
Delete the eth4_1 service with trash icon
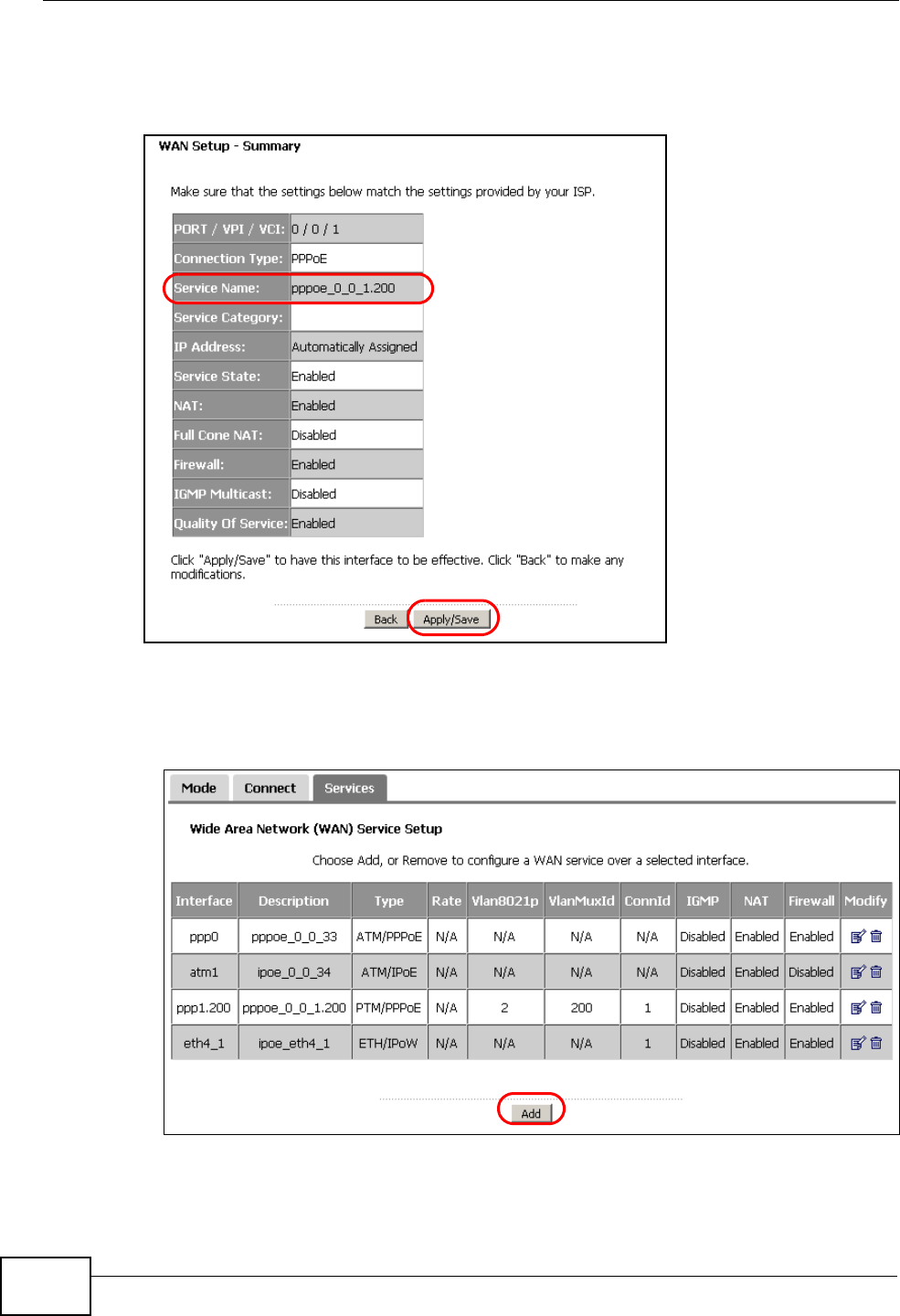pos(876,1044)
